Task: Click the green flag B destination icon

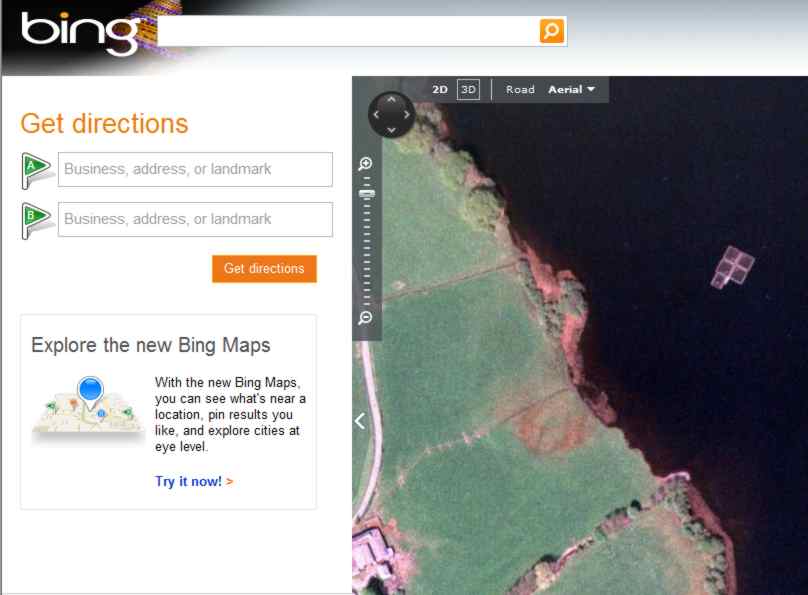Action: (x=37, y=219)
